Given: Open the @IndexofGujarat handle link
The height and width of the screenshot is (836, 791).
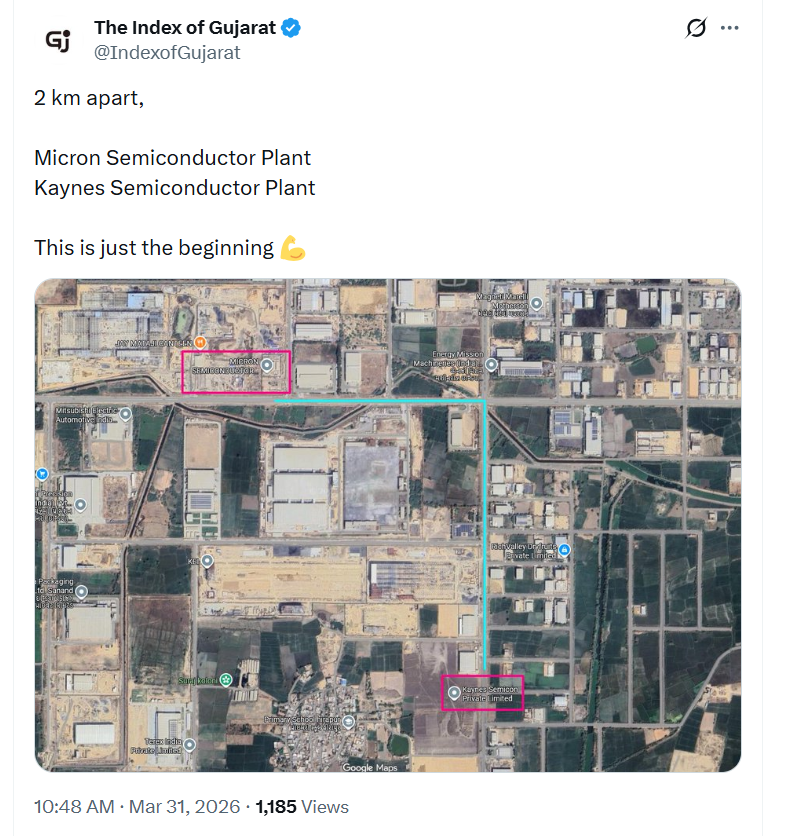Looking at the screenshot, I should (167, 53).
